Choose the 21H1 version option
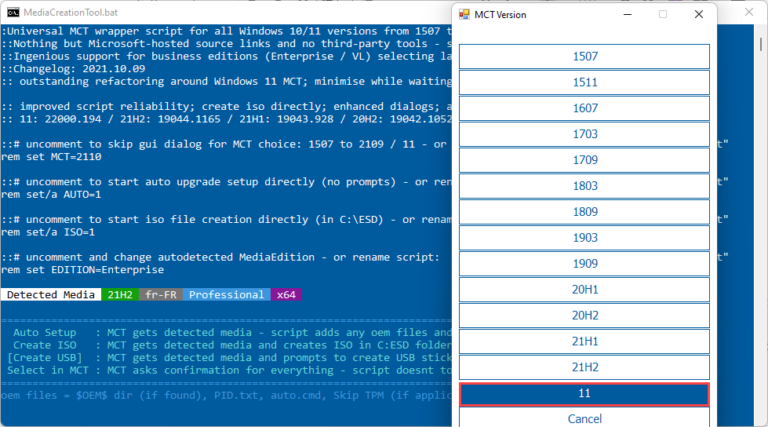 point(585,342)
